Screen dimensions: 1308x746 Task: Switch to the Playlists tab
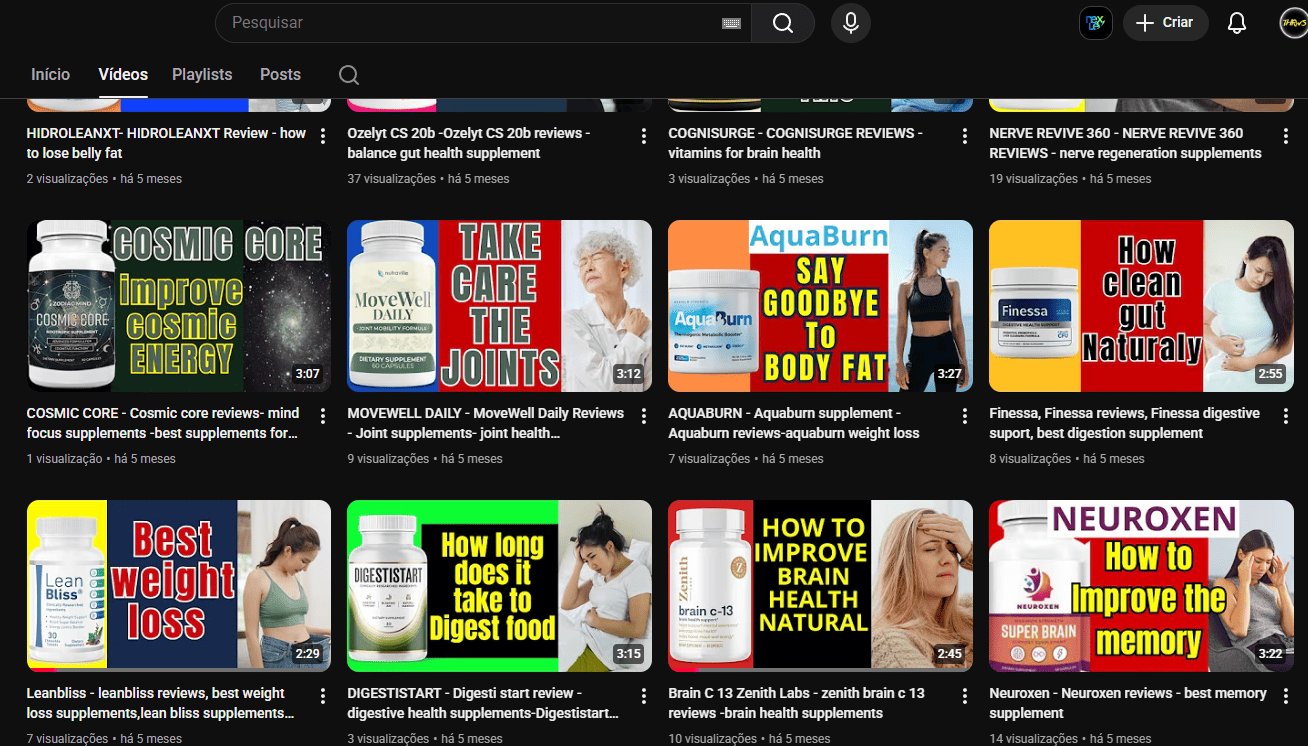(x=202, y=75)
